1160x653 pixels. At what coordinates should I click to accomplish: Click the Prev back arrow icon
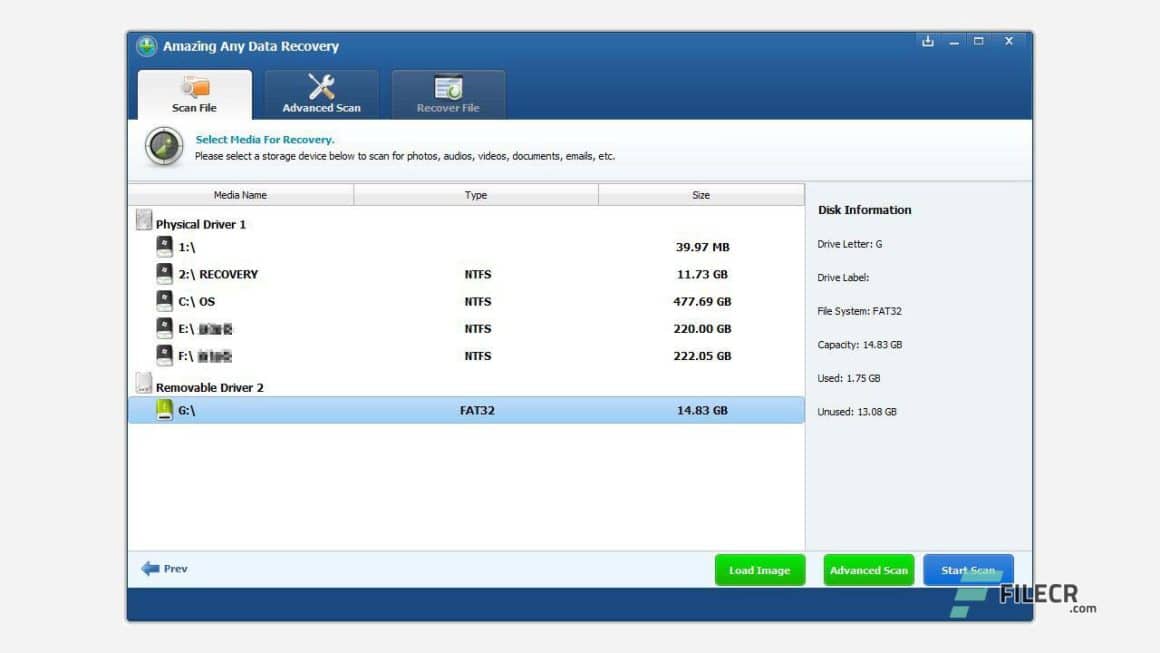point(150,568)
